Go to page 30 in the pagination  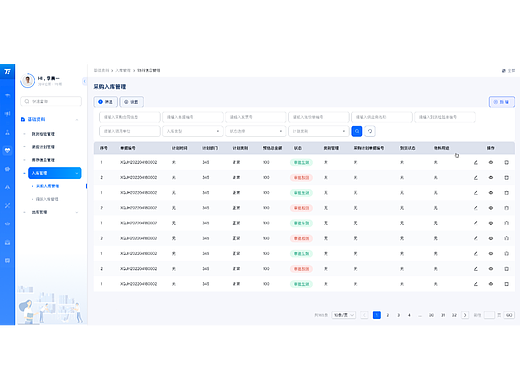tap(431, 315)
